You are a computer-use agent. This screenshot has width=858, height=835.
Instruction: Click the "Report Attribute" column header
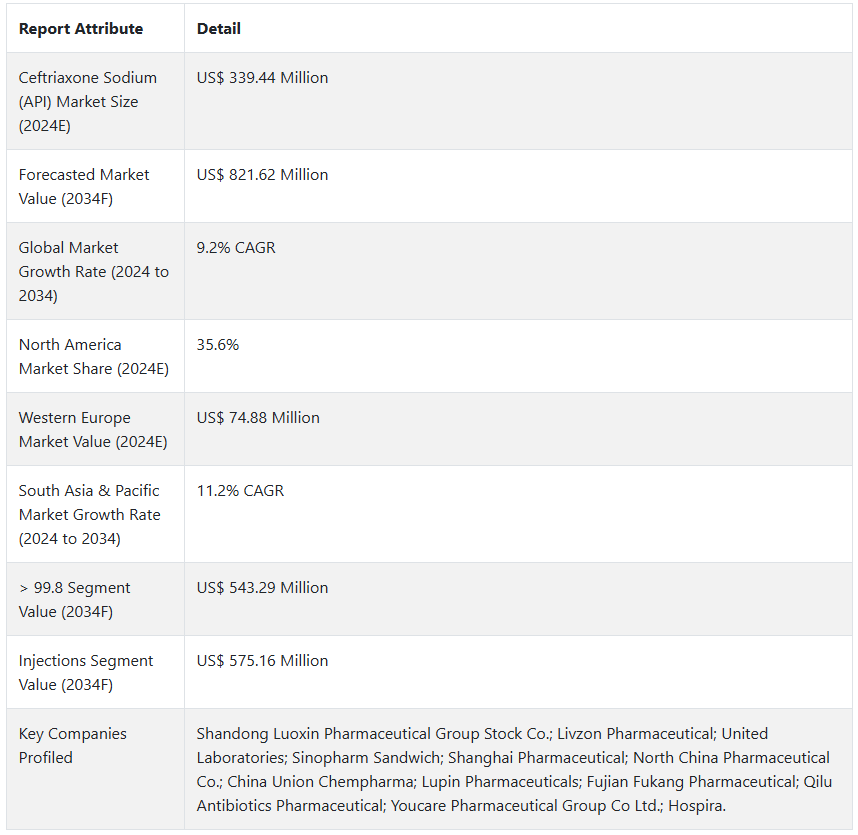click(x=81, y=29)
